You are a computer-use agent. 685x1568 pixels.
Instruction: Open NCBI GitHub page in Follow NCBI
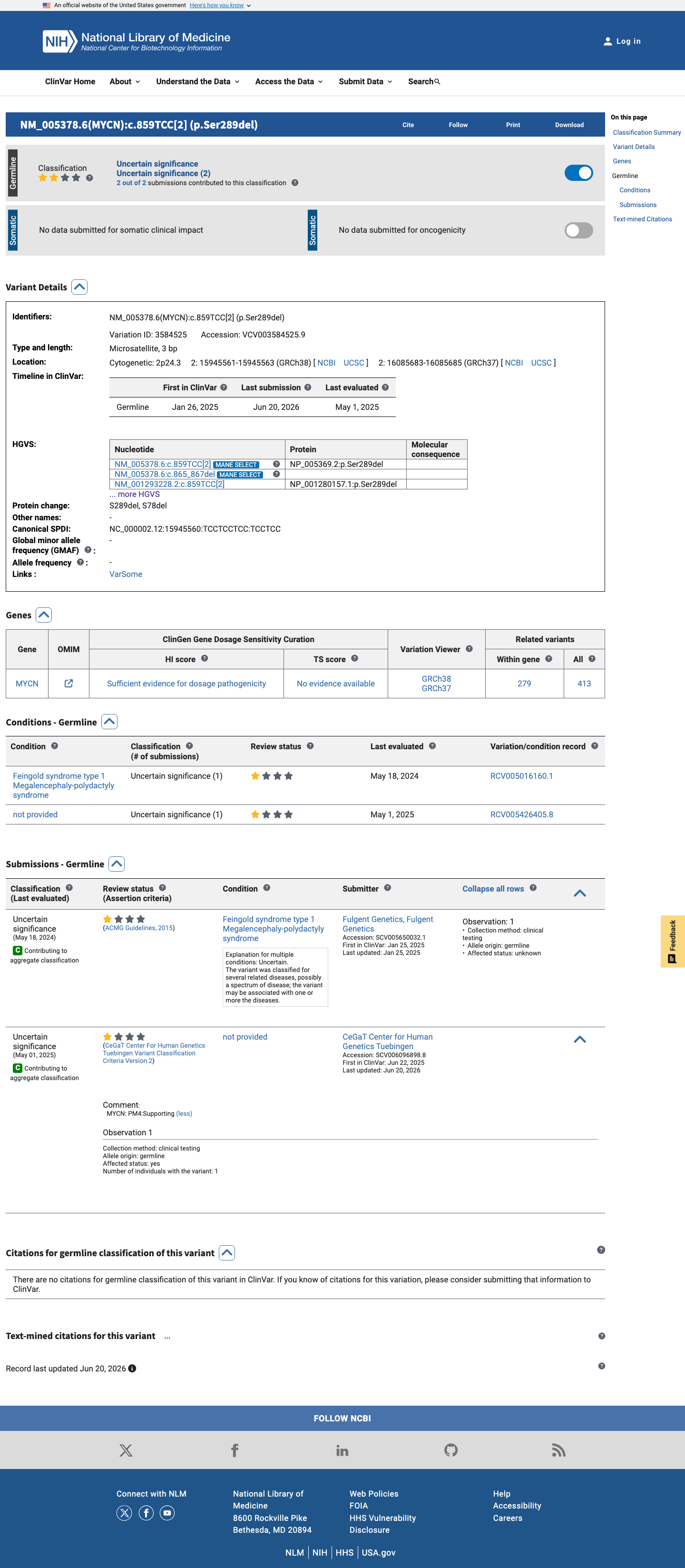pos(451,1450)
